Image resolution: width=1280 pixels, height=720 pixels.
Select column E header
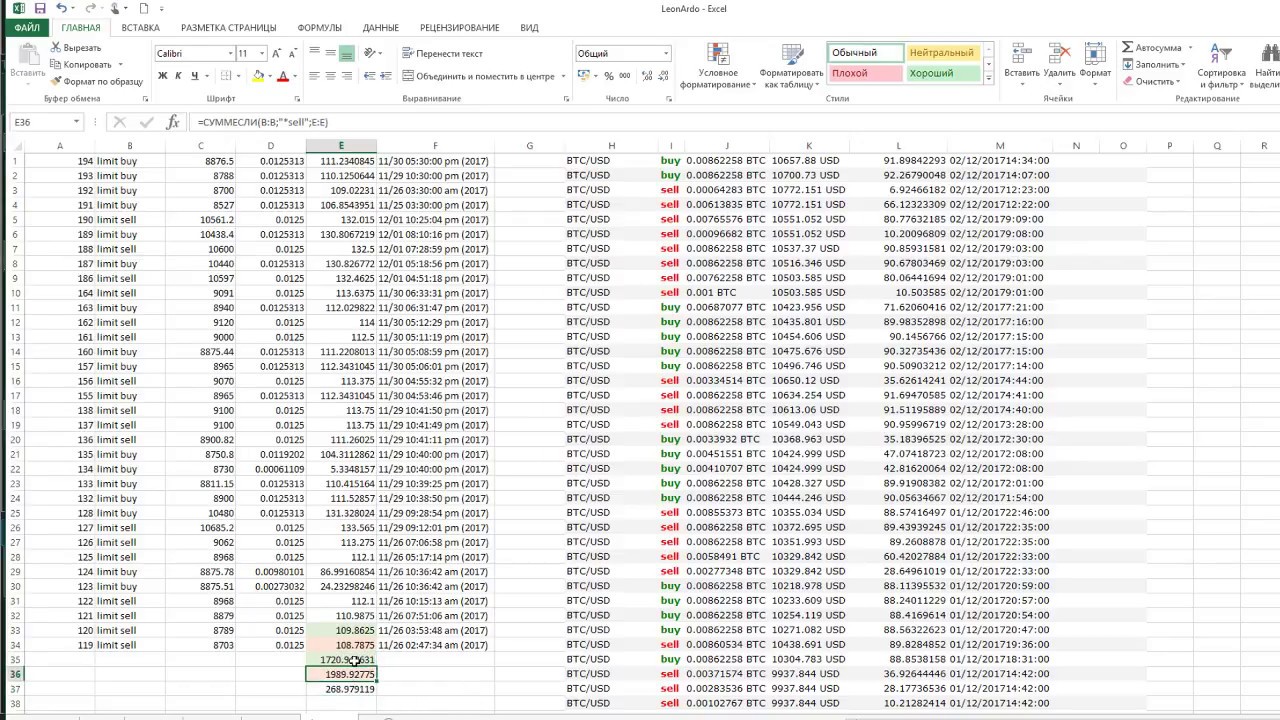point(341,146)
